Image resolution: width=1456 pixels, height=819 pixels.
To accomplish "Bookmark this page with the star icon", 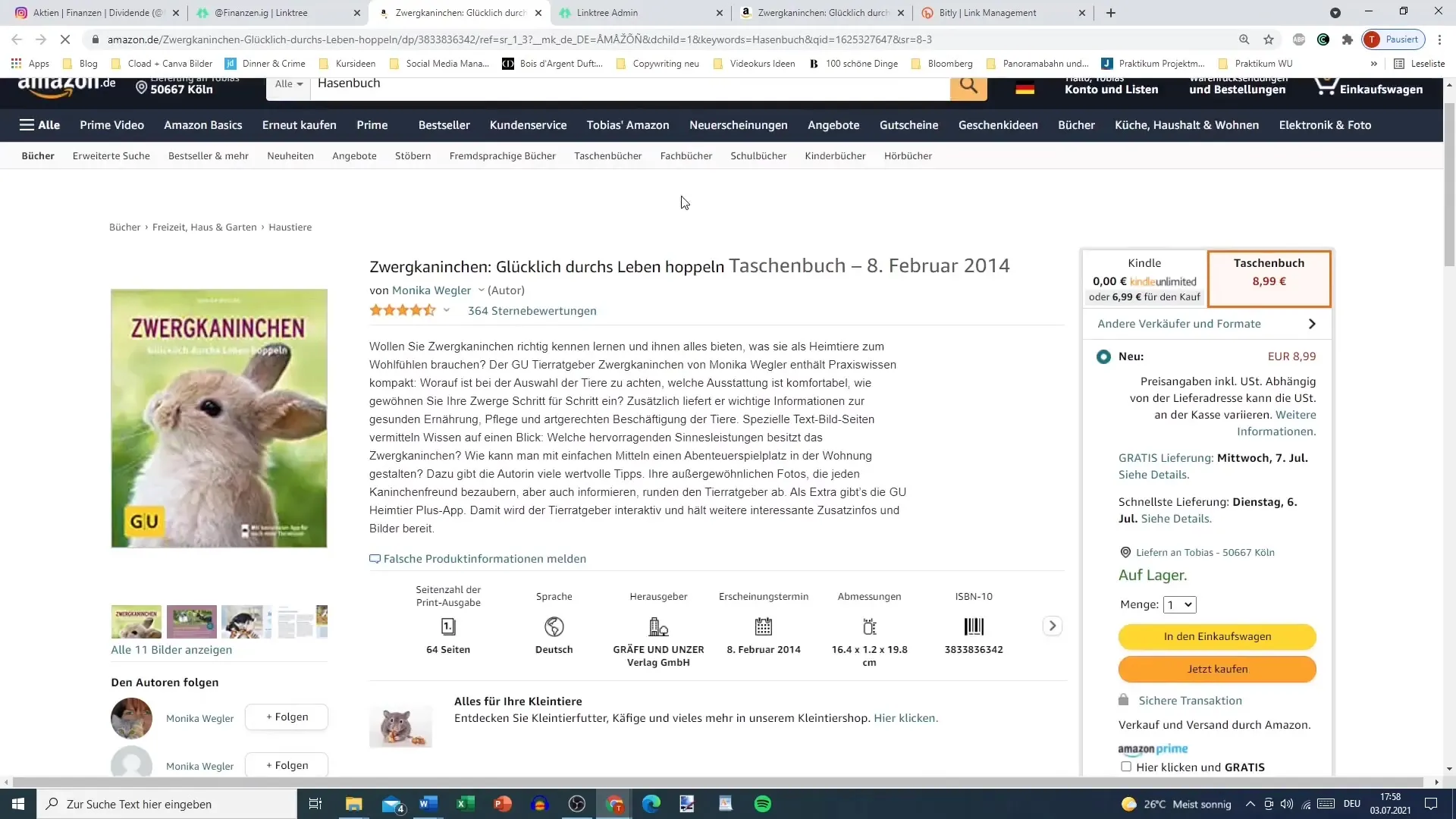I will (1269, 39).
